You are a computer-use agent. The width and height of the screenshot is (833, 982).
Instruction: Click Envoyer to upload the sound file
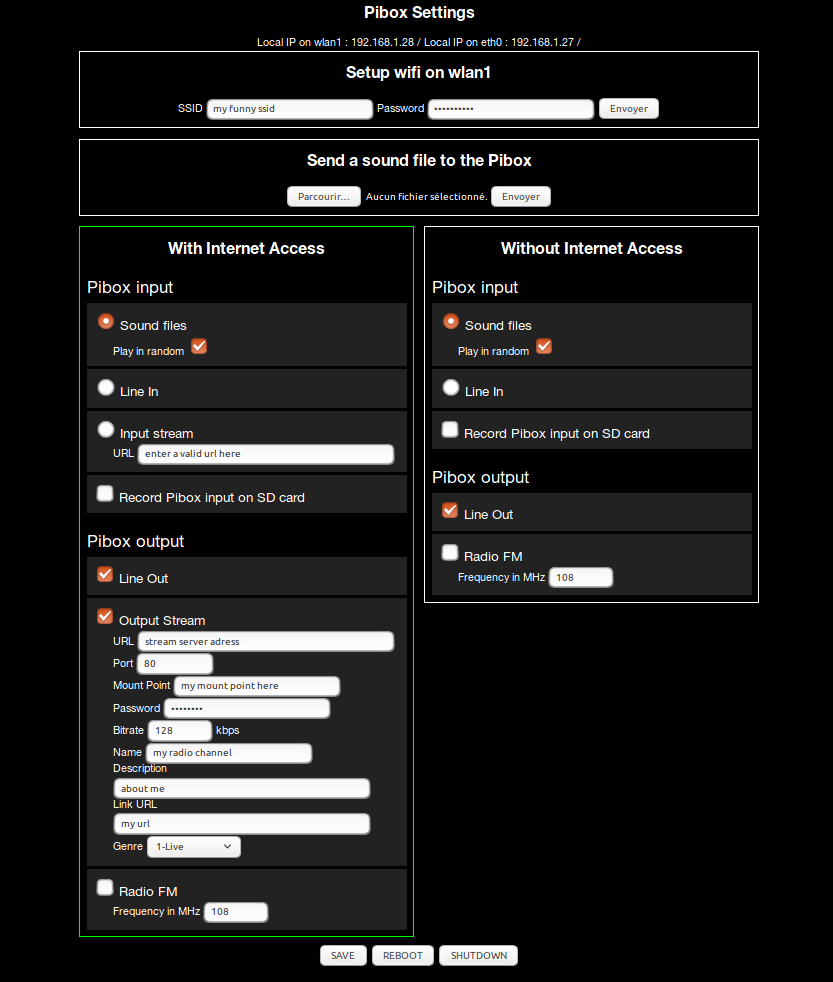point(520,197)
